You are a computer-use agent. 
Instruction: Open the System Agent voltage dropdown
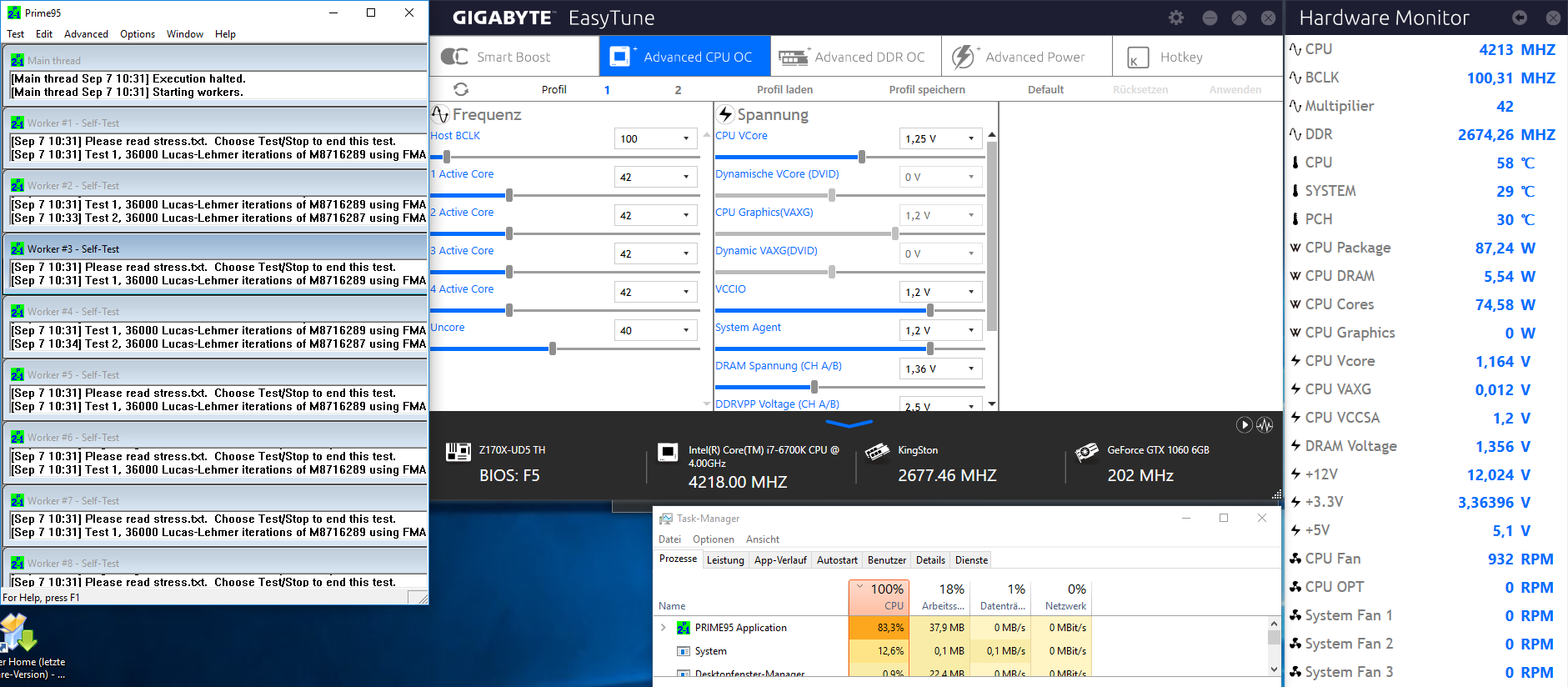coord(971,330)
